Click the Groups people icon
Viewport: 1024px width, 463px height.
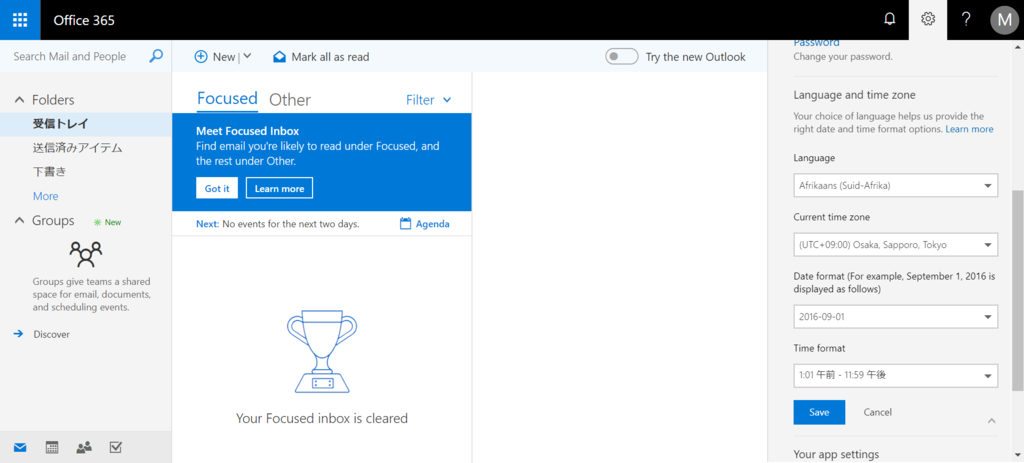pos(86,254)
